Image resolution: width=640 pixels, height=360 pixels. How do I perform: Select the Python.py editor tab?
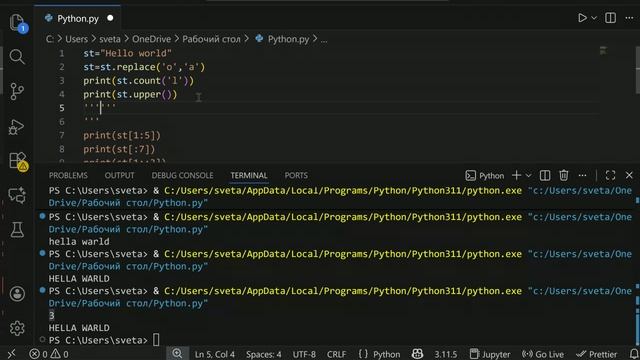tap(78, 18)
